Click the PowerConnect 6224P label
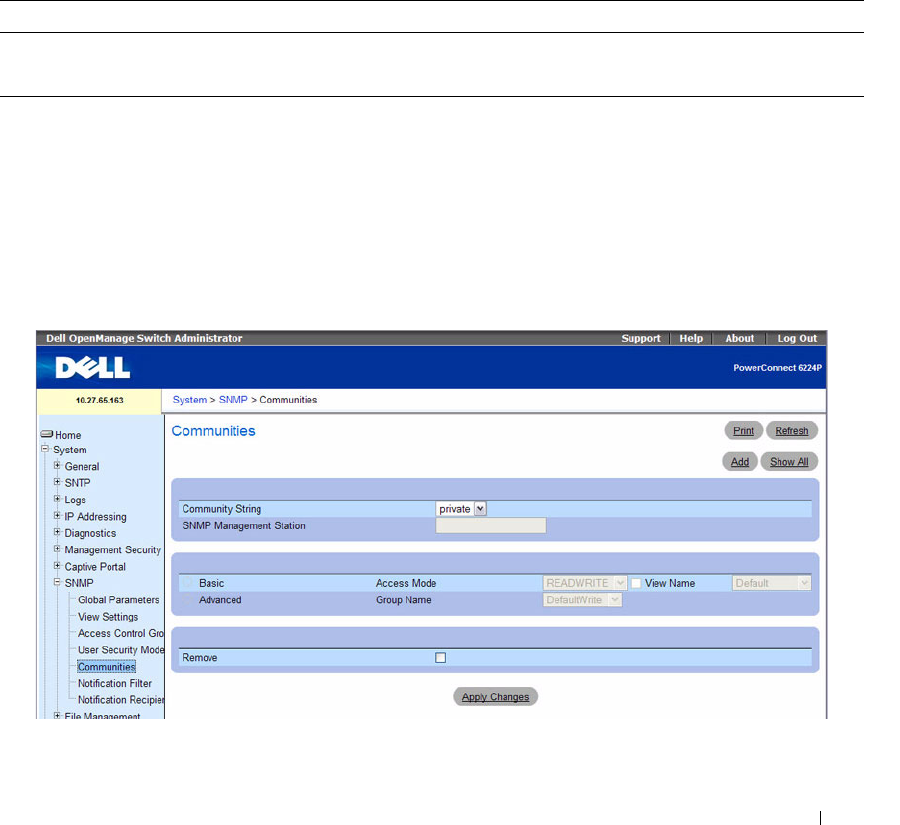Image resolution: width=900 pixels, height=825 pixels. coord(777,367)
